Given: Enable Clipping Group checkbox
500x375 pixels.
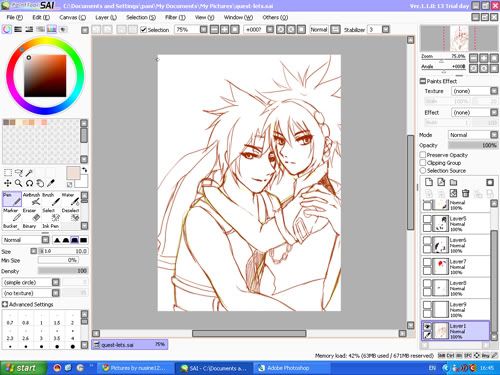Looking at the screenshot, I should click(x=423, y=163).
